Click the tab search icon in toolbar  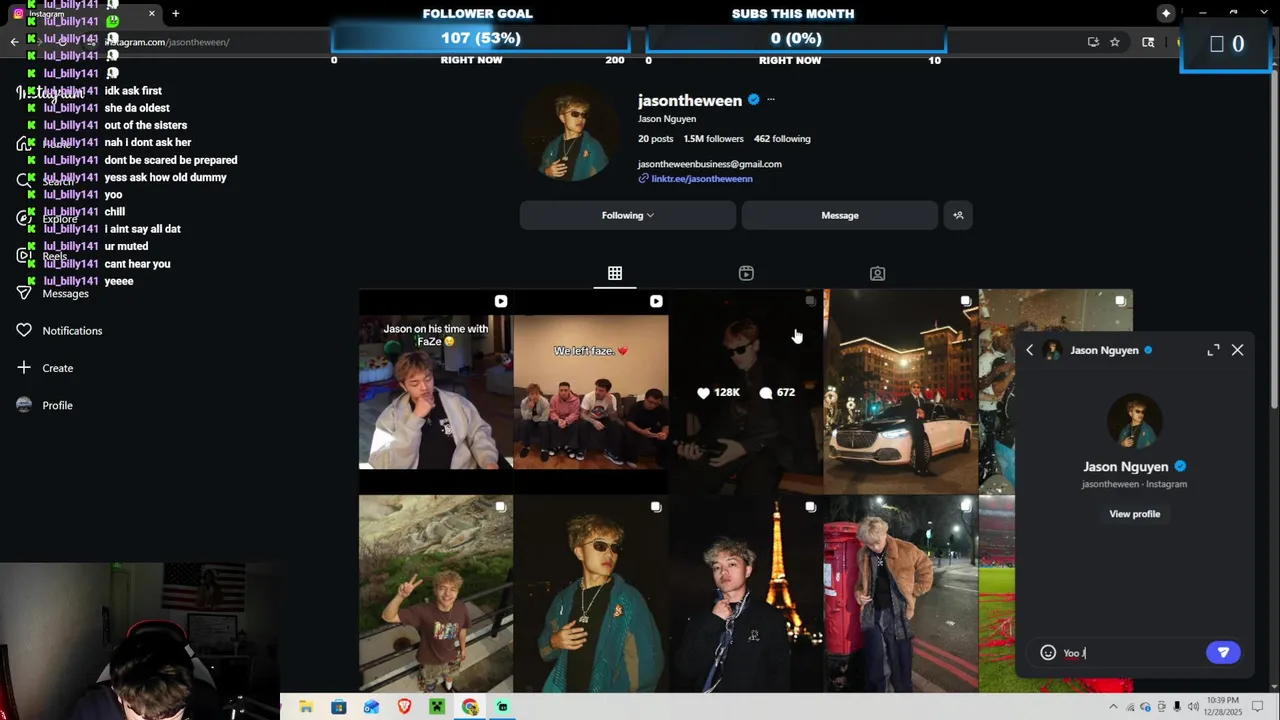coord(1148,42)
